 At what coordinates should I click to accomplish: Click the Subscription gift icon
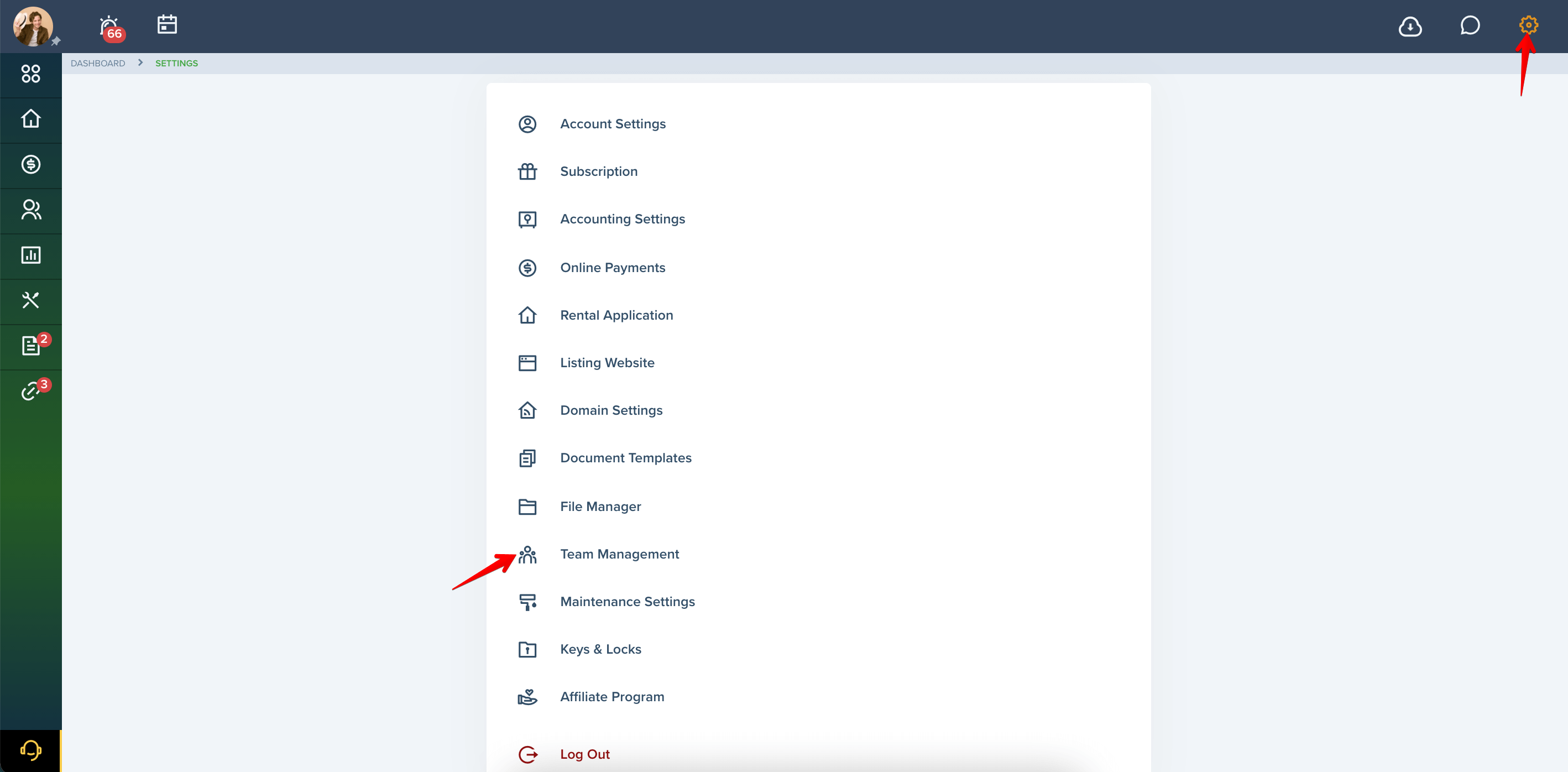[x=527, y=171]
